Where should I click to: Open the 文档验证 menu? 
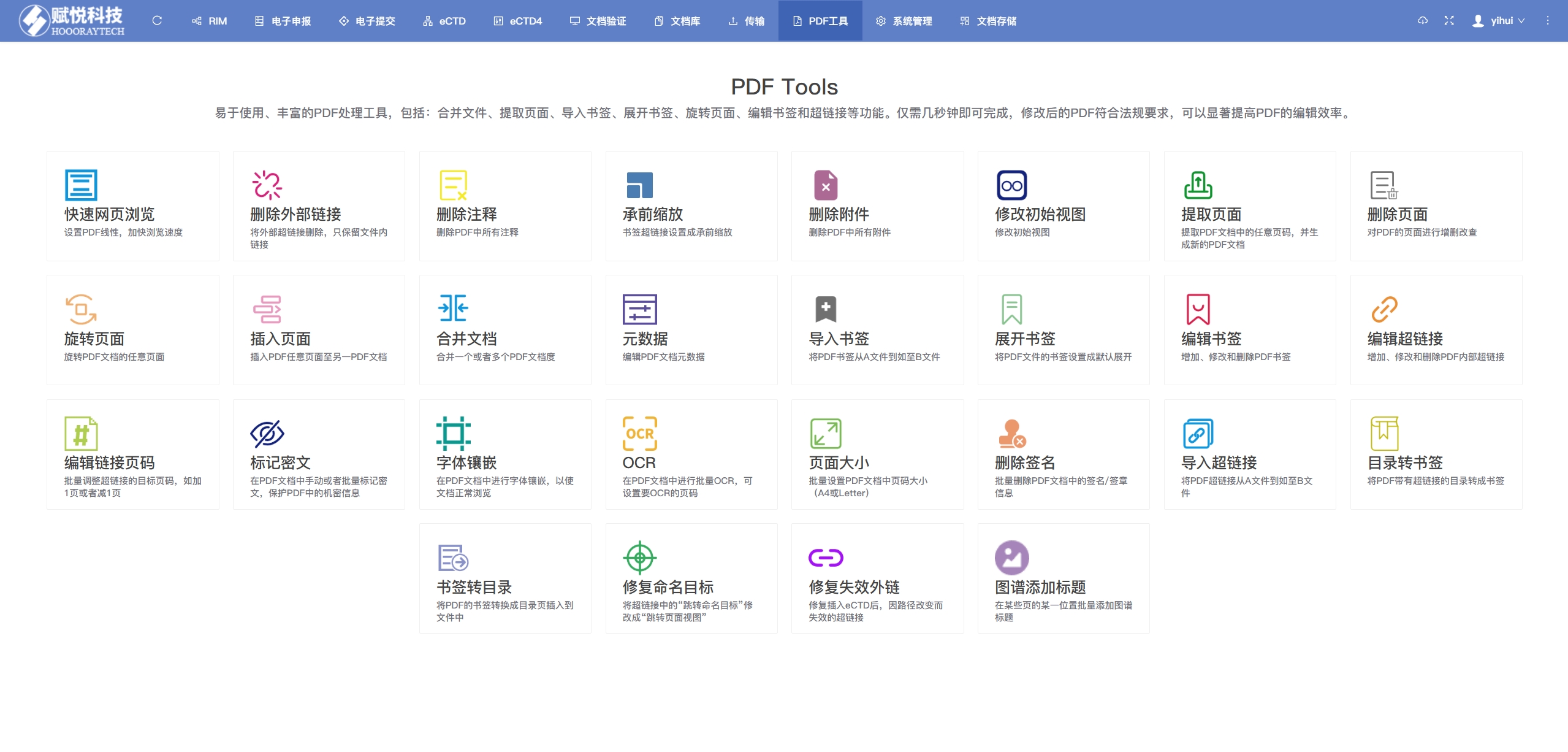(598, 21)
